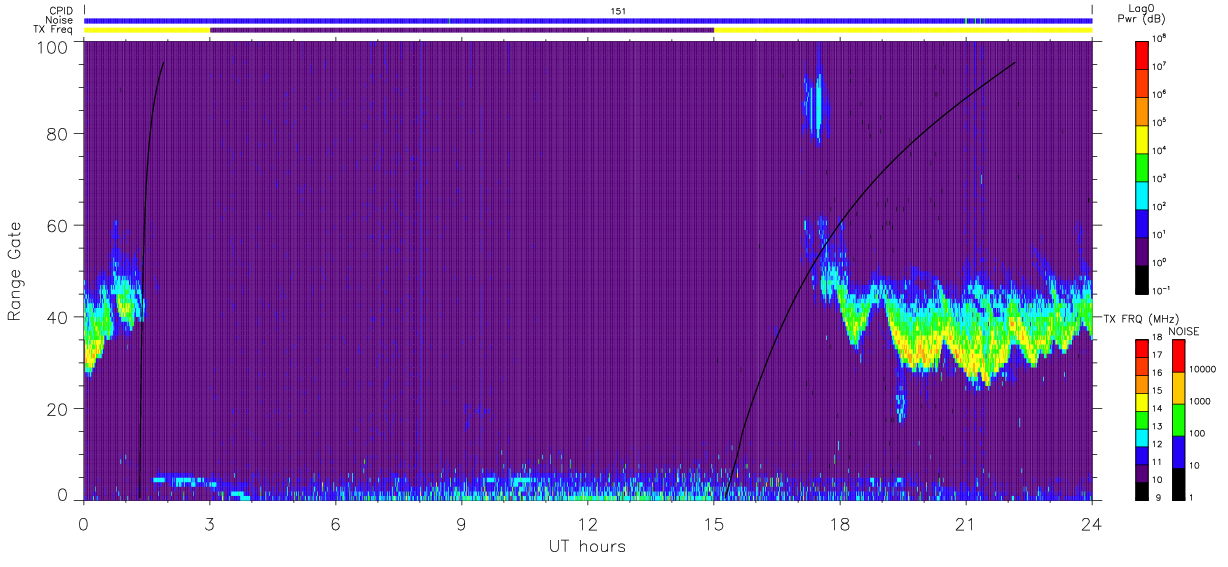Viewport: 1228px width, 567px height.
Task: Click the first yellow TX Freq bar segment, before 3 UT
Action: 147,30
